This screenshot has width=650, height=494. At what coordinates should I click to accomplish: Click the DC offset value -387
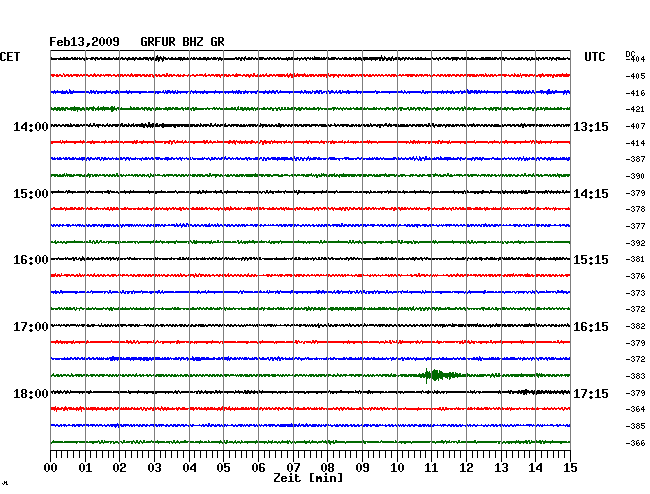click(x=635, y=159)
